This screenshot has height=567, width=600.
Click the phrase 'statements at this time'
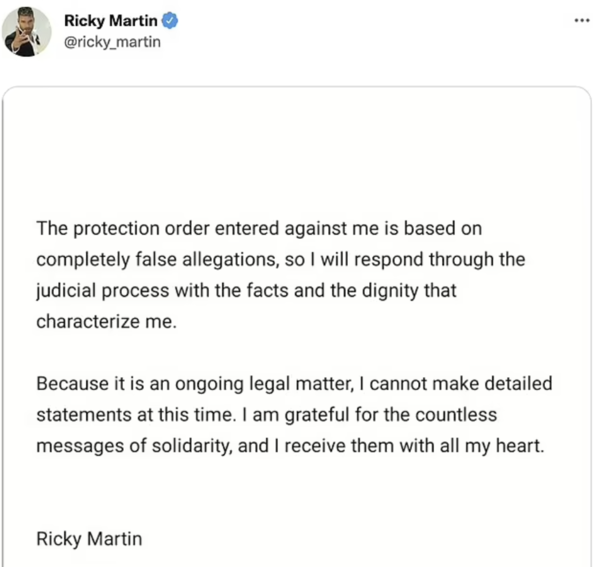point(134,415)
